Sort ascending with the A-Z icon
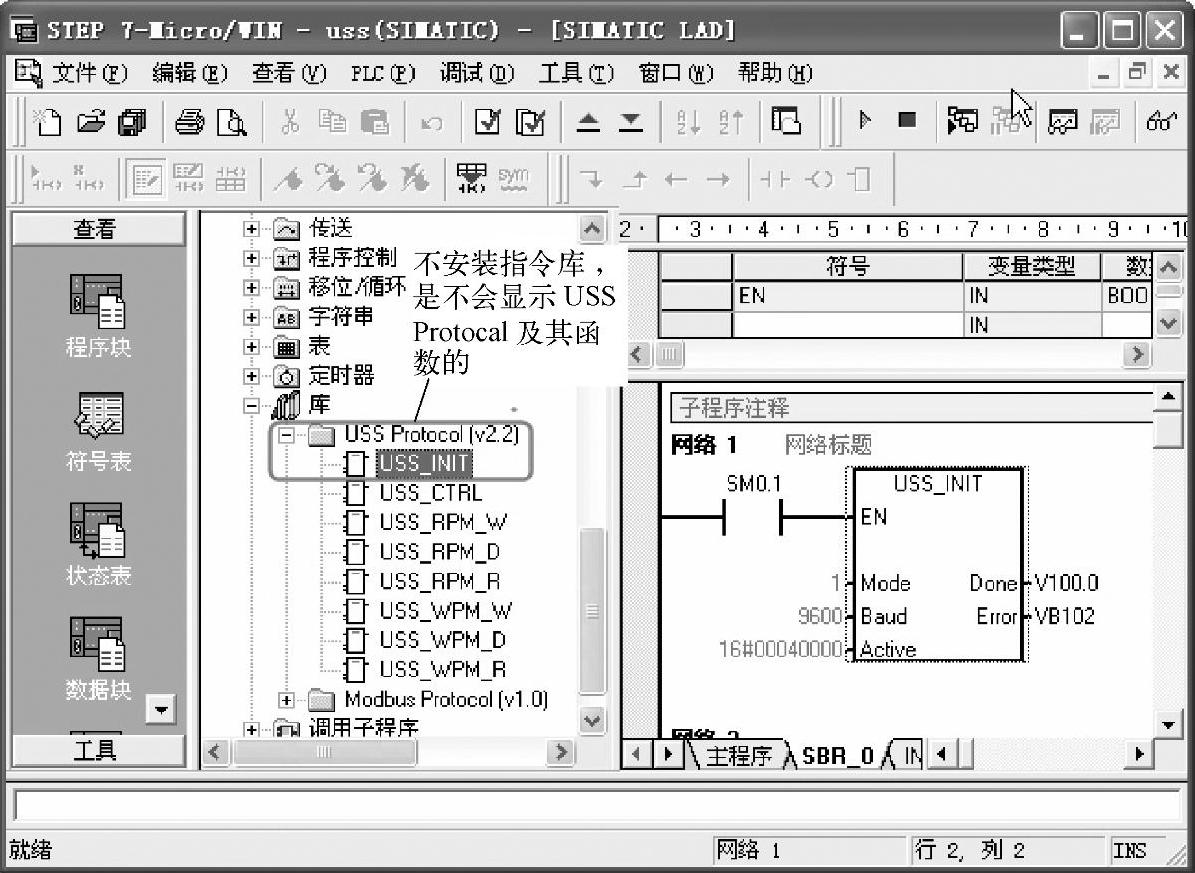The width and height of the screenshot is (1195, 873). 688,121
